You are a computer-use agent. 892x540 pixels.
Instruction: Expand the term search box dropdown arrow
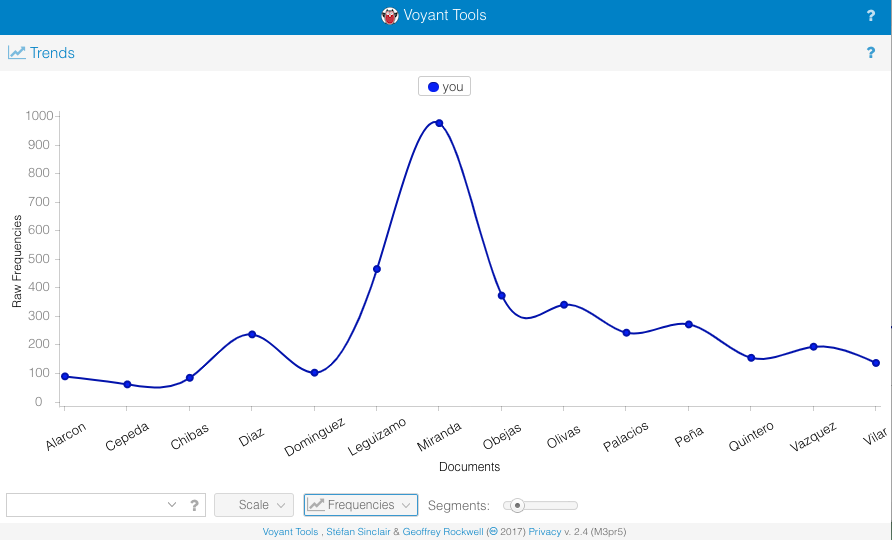coord(172,505)
